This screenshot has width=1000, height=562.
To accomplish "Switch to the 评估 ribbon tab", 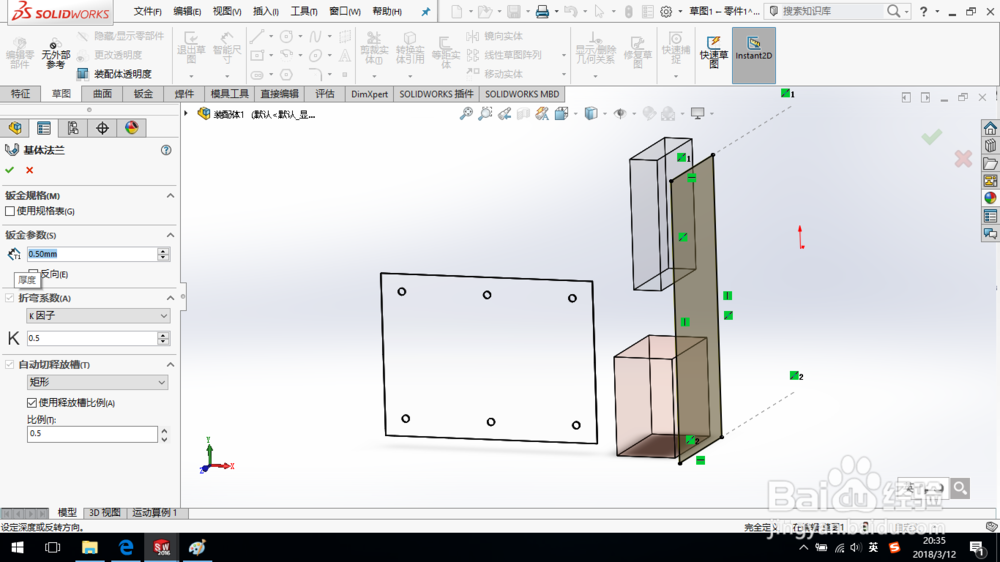I will [325, 94].
